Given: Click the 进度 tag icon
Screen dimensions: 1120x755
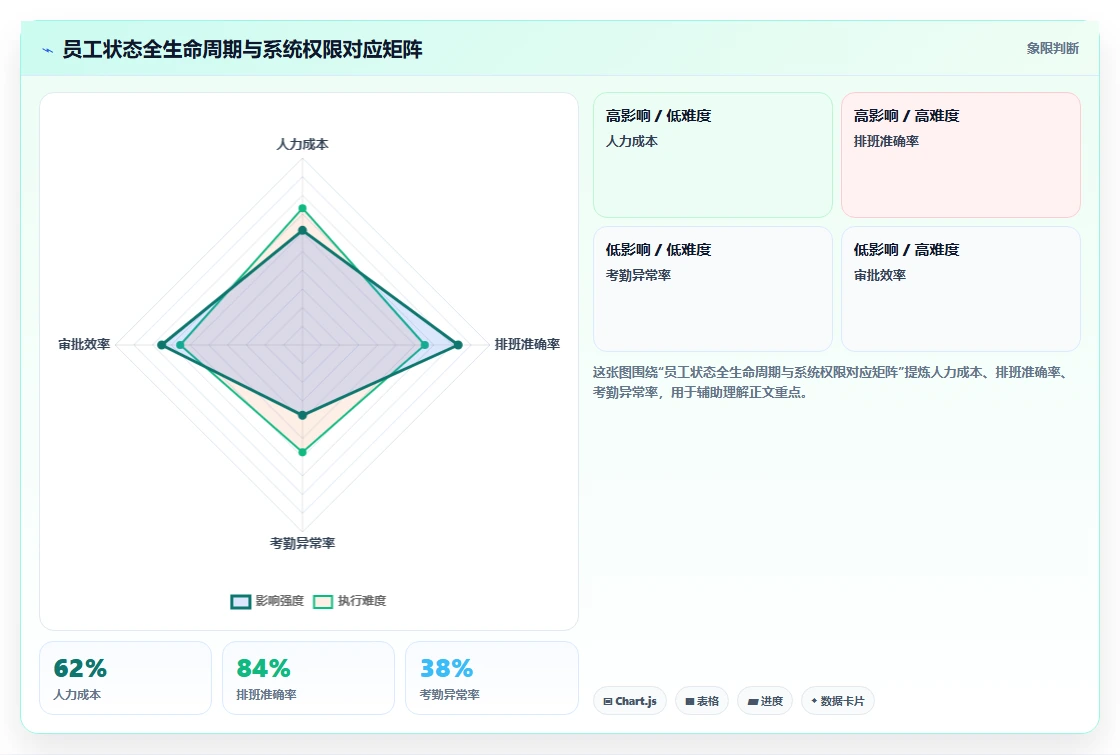Looking at the screenshot, I should coord(752,701).
